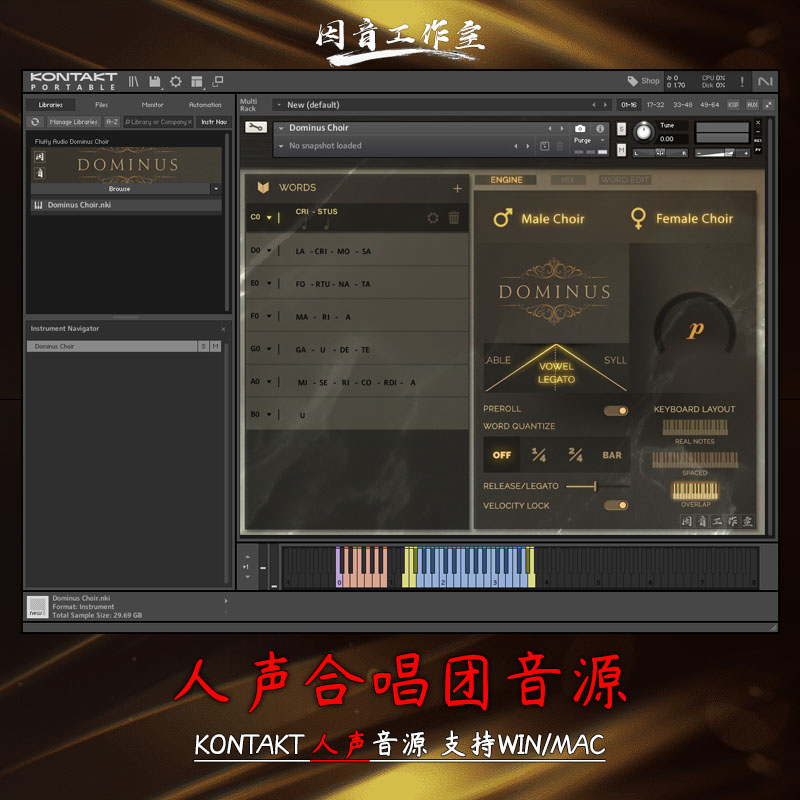Image resolution: width=800 pixels, height=800 pixels.
Task: Set word quantize to OFF
Action: click(502, 455)
